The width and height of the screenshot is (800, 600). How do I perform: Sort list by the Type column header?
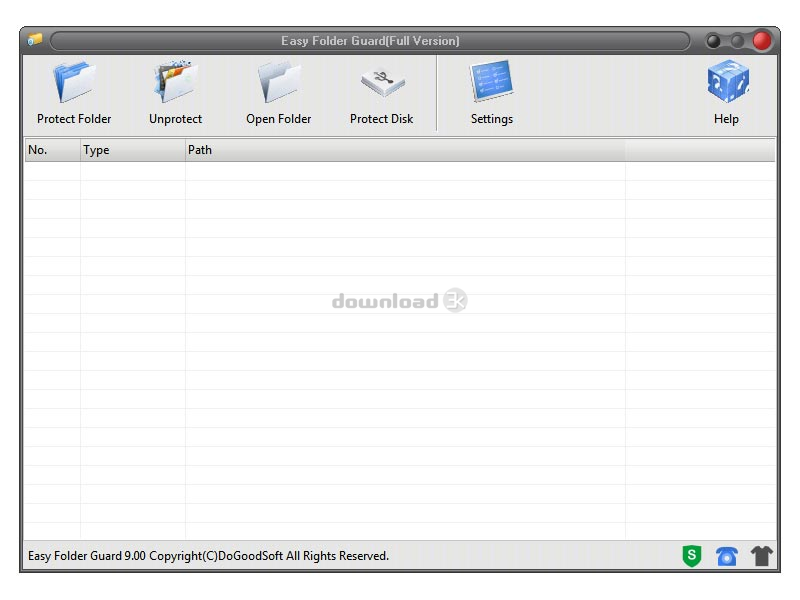(x=133, y=150)
